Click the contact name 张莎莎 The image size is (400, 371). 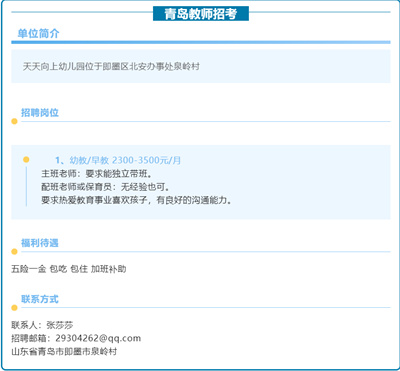tap(60, 325)
